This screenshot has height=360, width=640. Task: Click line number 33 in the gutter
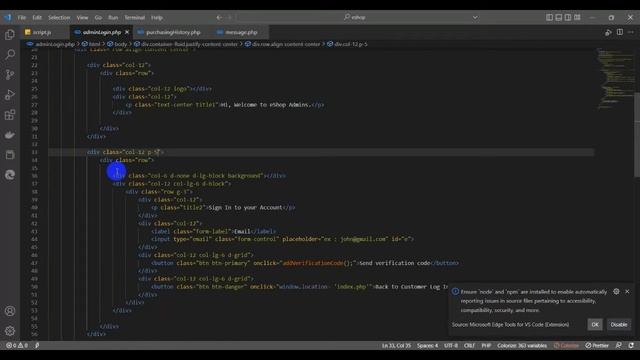click(x=34, y=152)
